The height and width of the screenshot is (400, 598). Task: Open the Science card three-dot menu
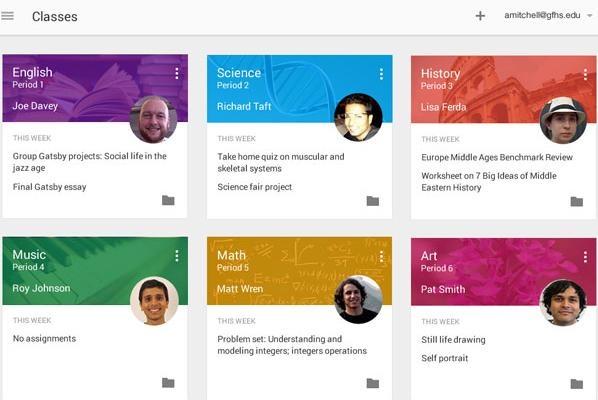click(x=381, y=74)
